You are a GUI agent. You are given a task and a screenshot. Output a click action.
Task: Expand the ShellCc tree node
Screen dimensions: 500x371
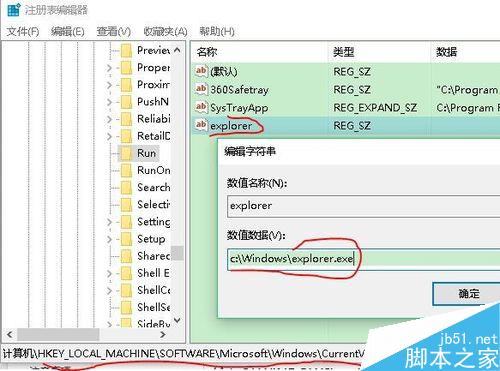pyautogui.click(x=109, y=291)
